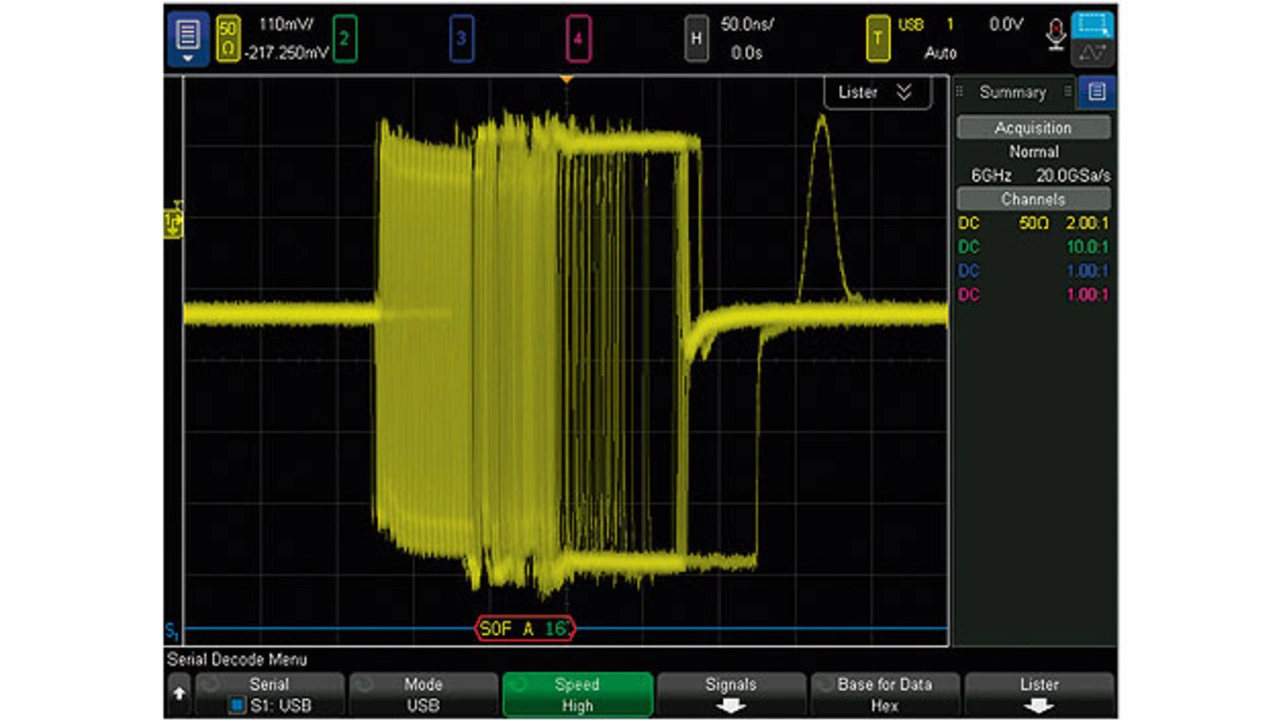Turn on channel 2
1280x721 pixels.
[344, 40]
